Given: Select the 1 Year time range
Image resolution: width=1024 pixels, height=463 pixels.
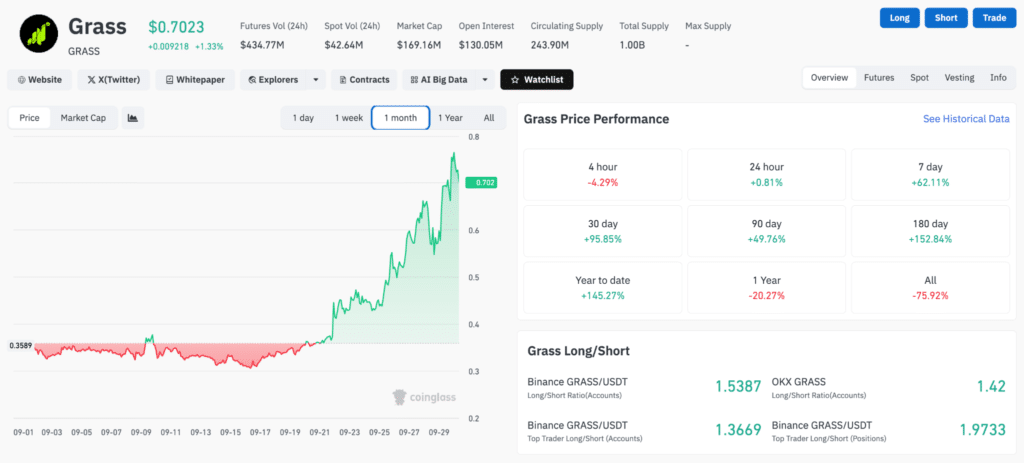Looking at the screenshot, I should click(450, 118).
